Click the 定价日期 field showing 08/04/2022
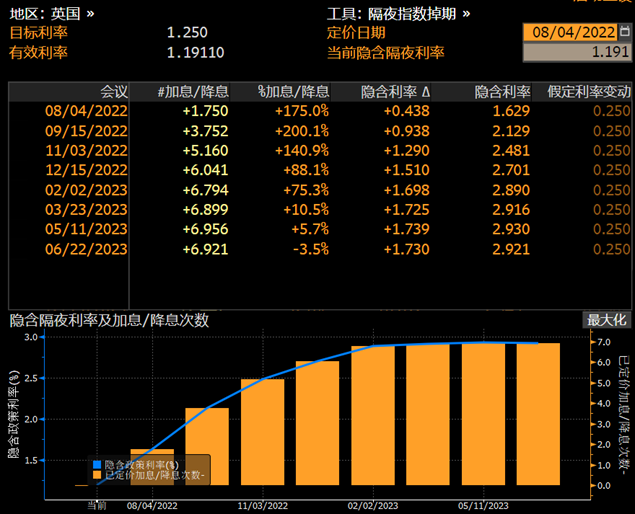 coord(572,32)
